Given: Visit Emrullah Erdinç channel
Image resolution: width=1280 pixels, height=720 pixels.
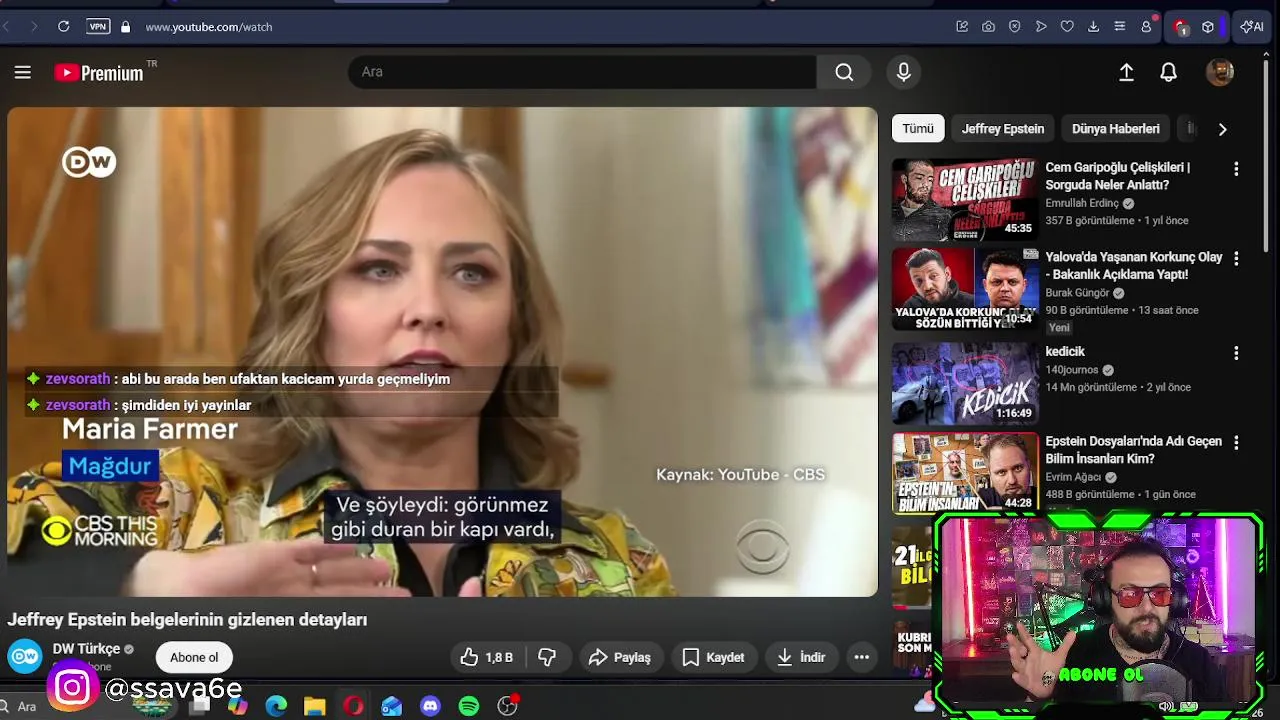Looking at the screenshot, I should [x=1081, y=203].
